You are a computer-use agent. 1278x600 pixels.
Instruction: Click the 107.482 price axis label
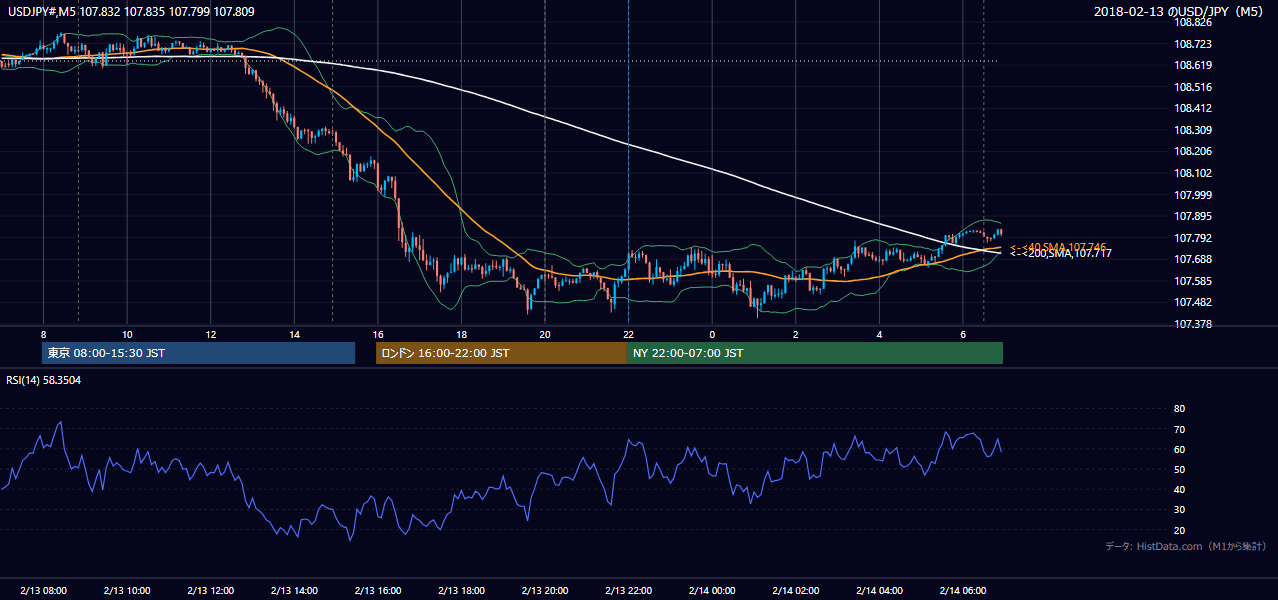tap(1193, 302)
